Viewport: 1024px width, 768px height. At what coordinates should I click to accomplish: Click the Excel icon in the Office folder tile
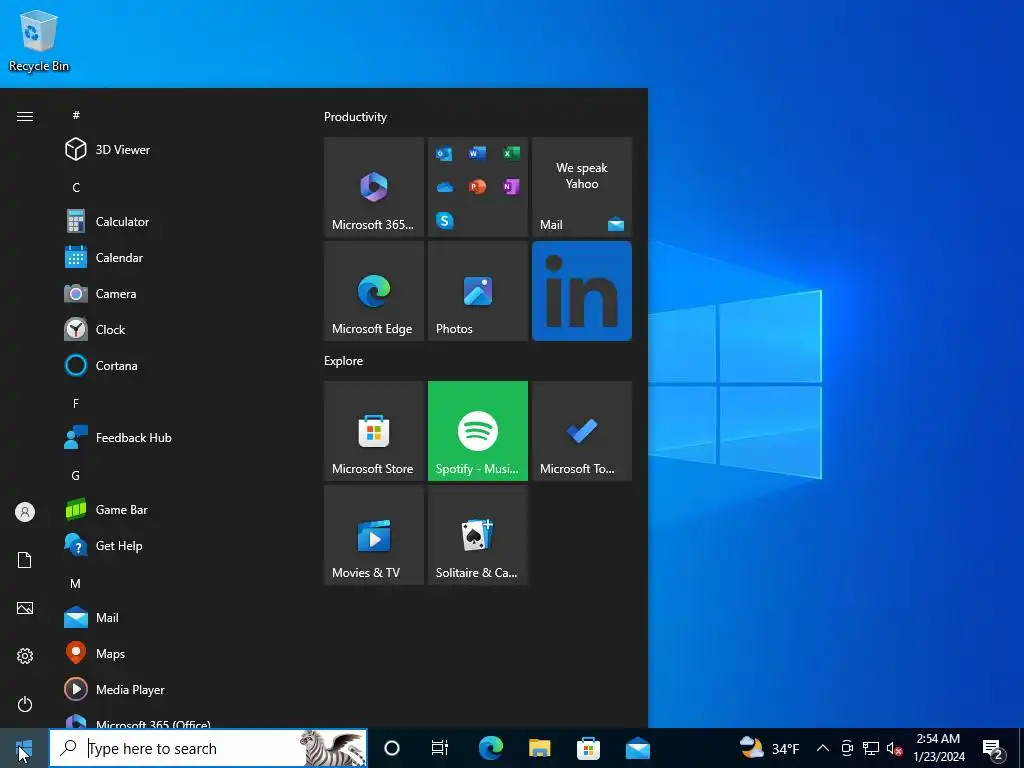511,153
